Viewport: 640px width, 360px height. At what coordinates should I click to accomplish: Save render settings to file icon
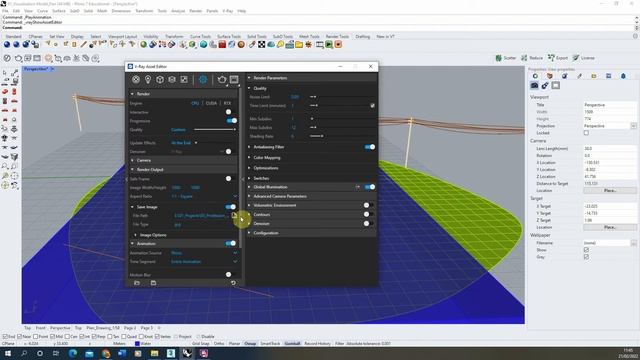153,282
